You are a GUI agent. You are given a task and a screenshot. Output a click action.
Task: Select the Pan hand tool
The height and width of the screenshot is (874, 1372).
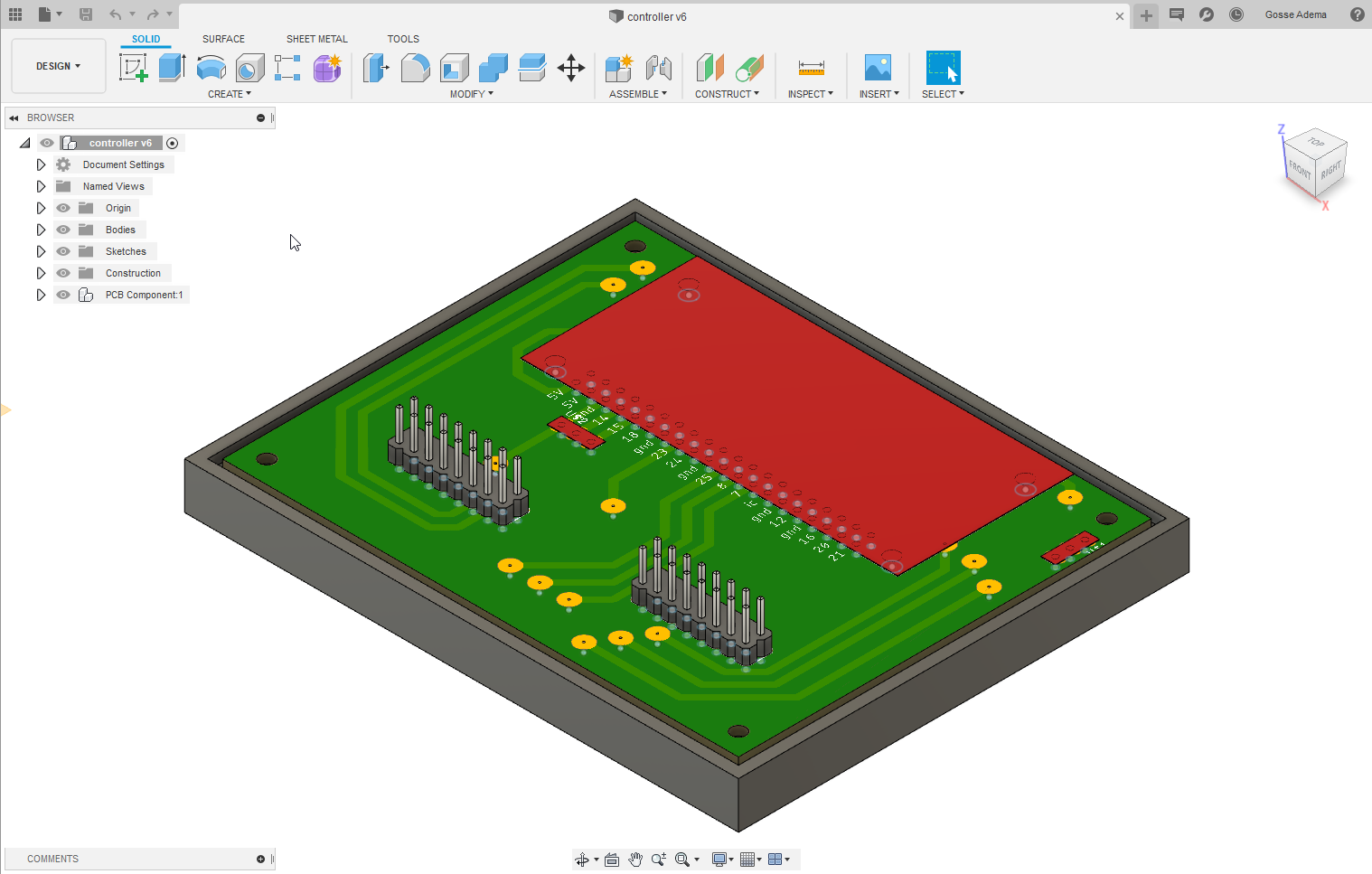[x=635, y=860]
